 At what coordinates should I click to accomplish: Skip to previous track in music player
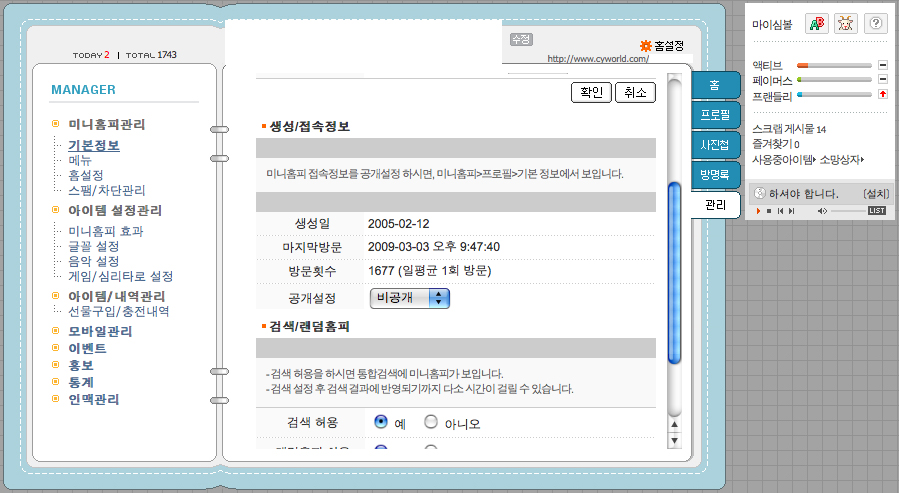[x=780, y=211]
